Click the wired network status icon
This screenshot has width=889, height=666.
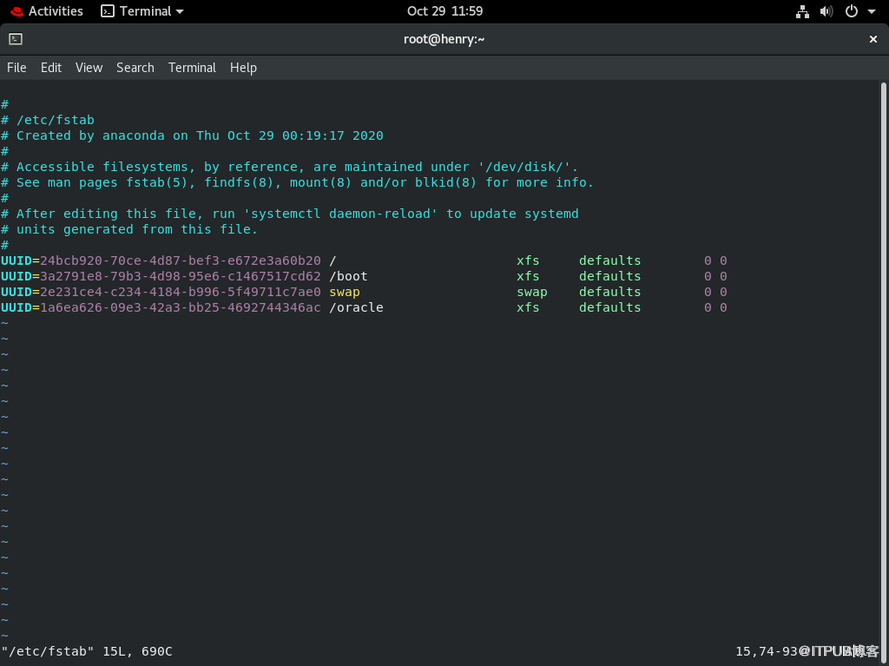(802, 11)
